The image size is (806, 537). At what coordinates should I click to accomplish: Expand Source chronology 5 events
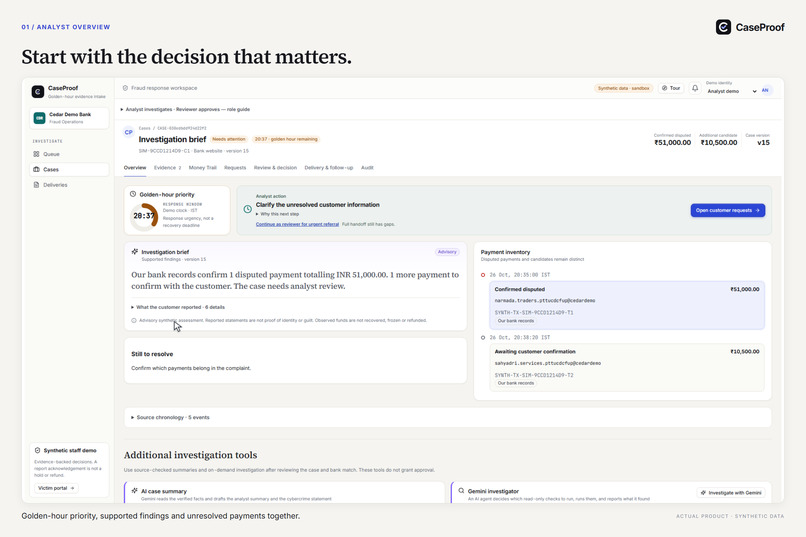coord(170,417)
